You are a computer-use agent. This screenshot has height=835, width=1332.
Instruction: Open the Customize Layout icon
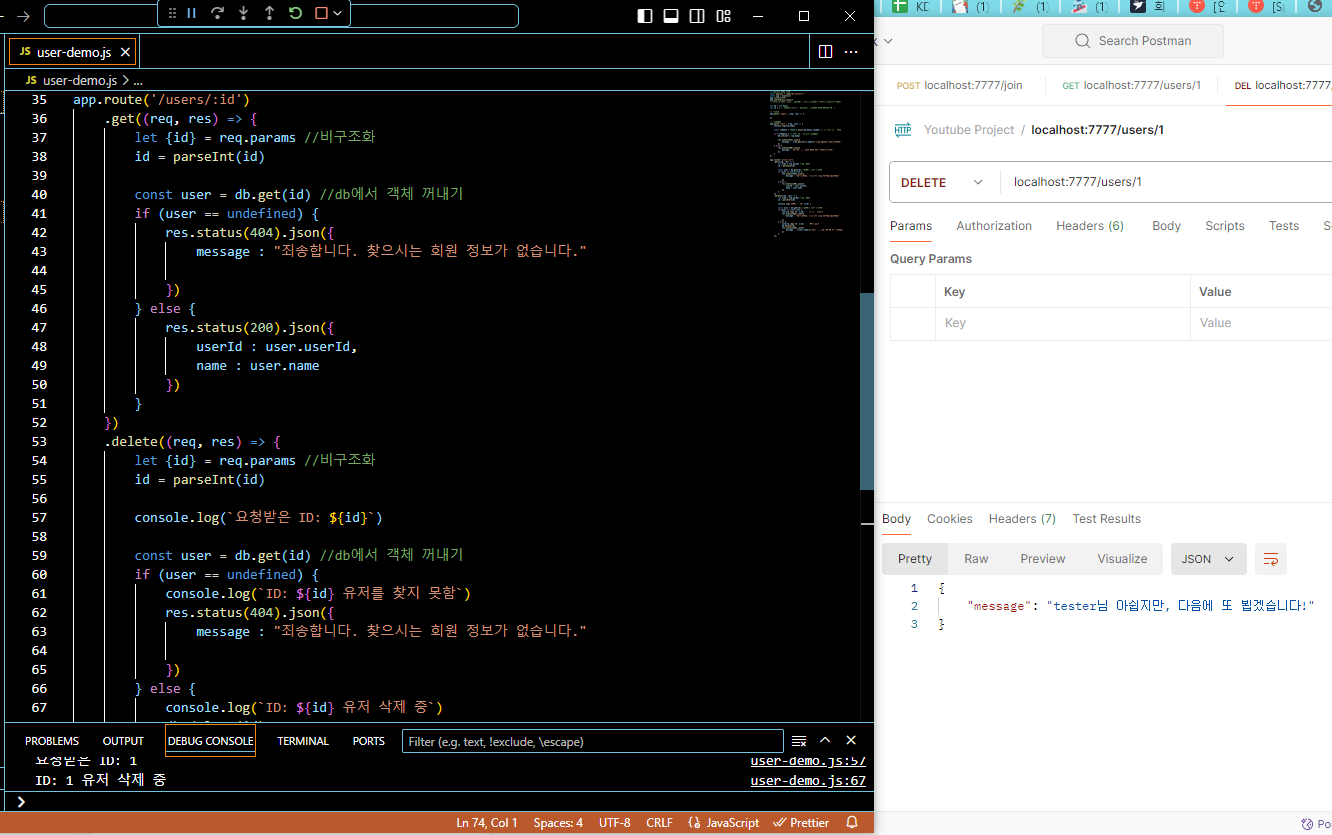coord(723,16)
